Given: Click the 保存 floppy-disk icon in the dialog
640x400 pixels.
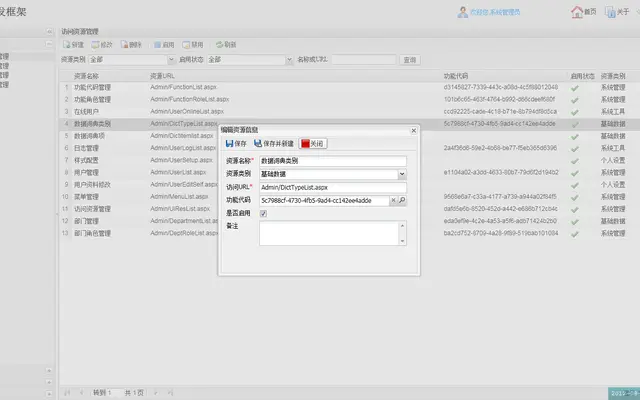Looking at the screenshot, I should tap(229, 144).
